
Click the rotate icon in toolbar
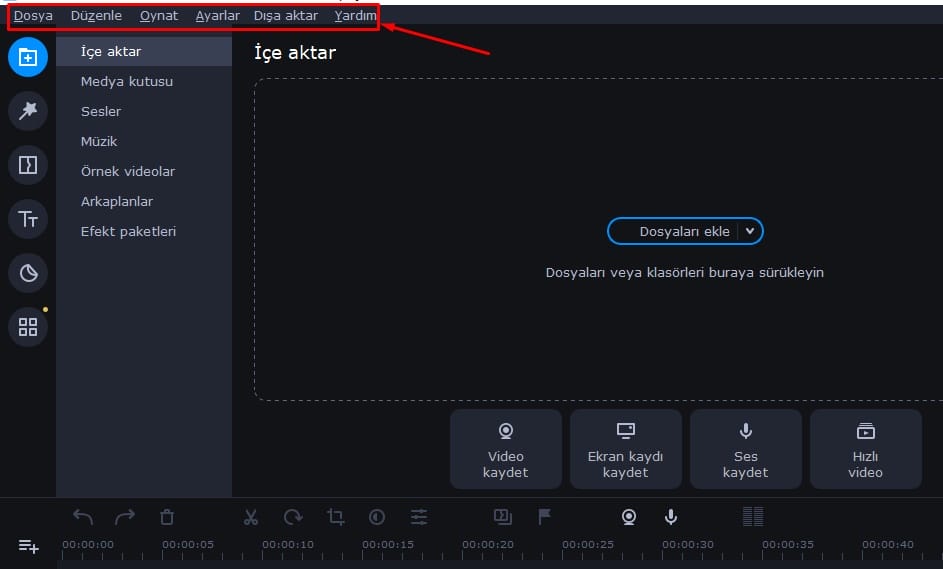click(x=293, y=517)
